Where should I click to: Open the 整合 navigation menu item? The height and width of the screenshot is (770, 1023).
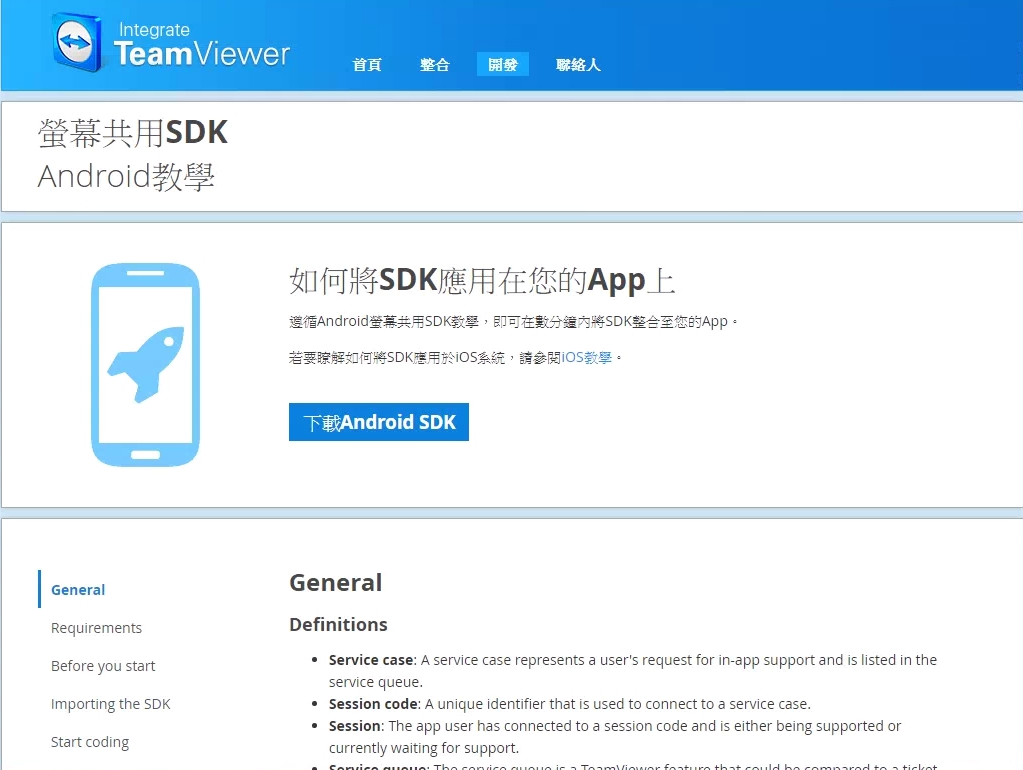(434, 64)
